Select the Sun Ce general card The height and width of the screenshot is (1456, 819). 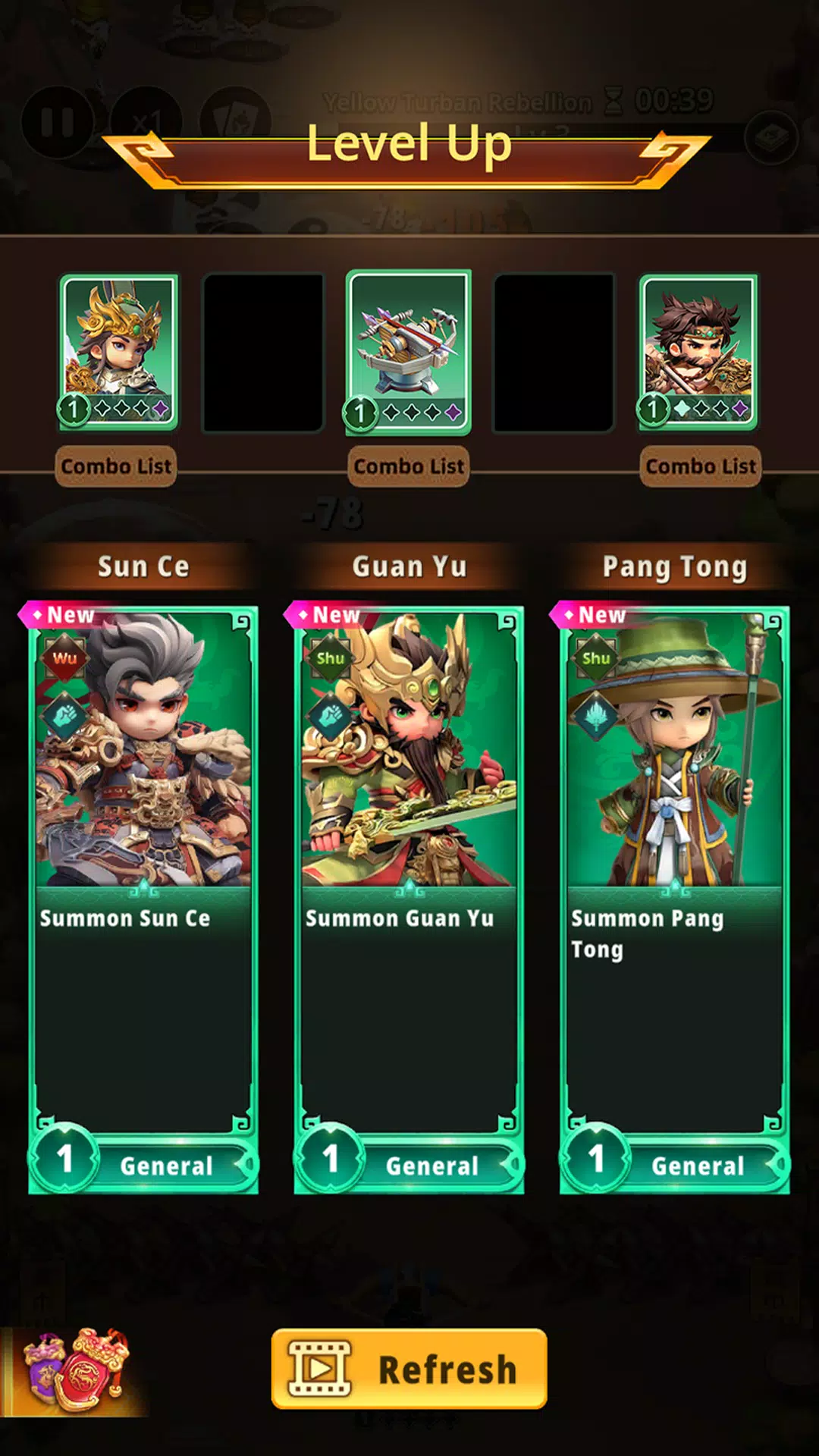[143, 900]
